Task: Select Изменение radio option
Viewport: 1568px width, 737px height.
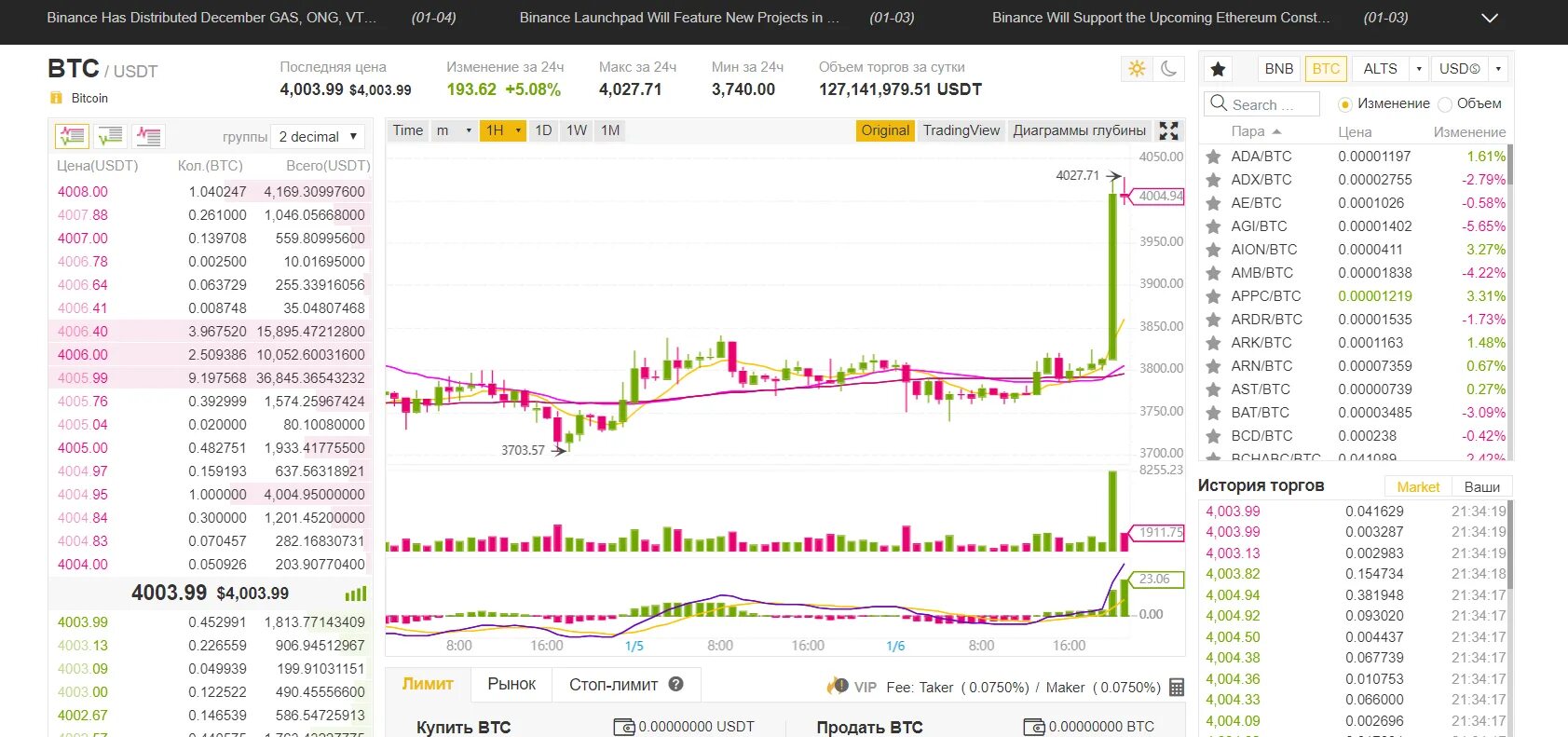Action: 1344,104
